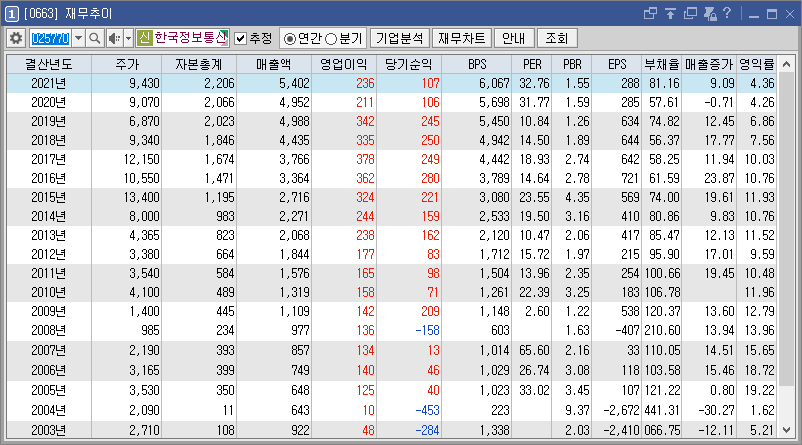Click the 안내 button

(514, 38)
